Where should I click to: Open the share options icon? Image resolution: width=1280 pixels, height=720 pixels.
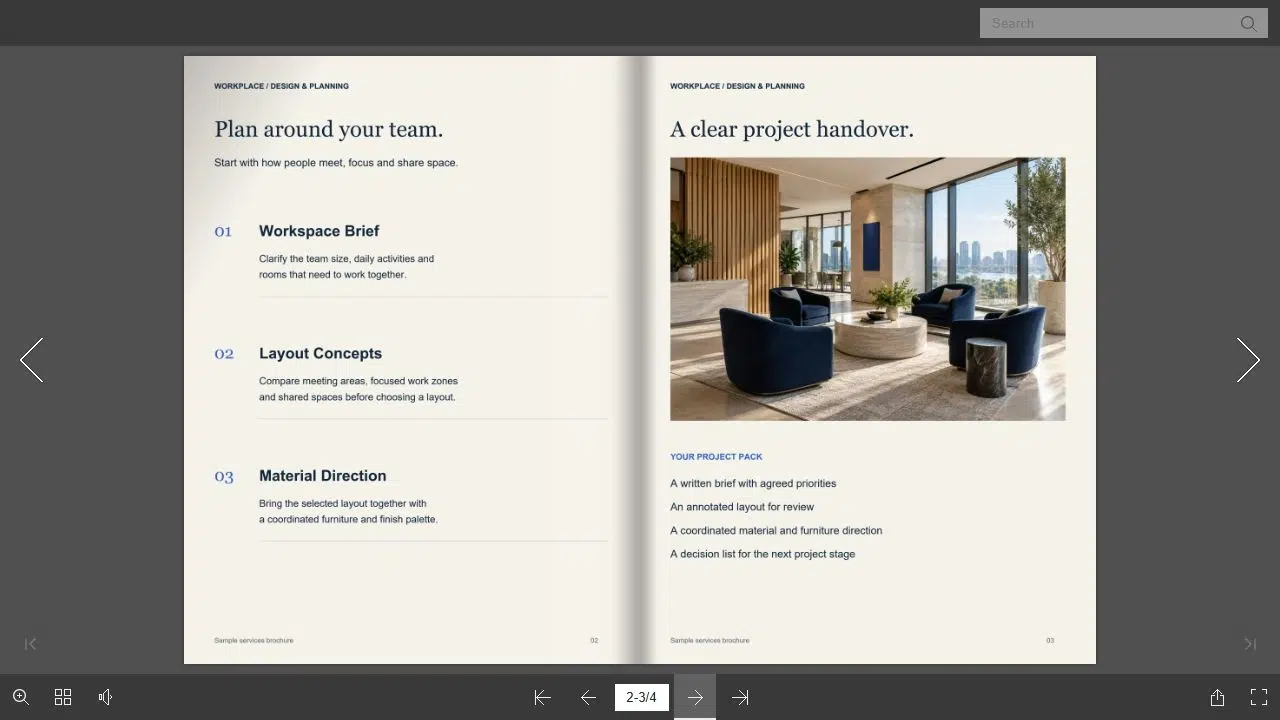point(1217,697)
